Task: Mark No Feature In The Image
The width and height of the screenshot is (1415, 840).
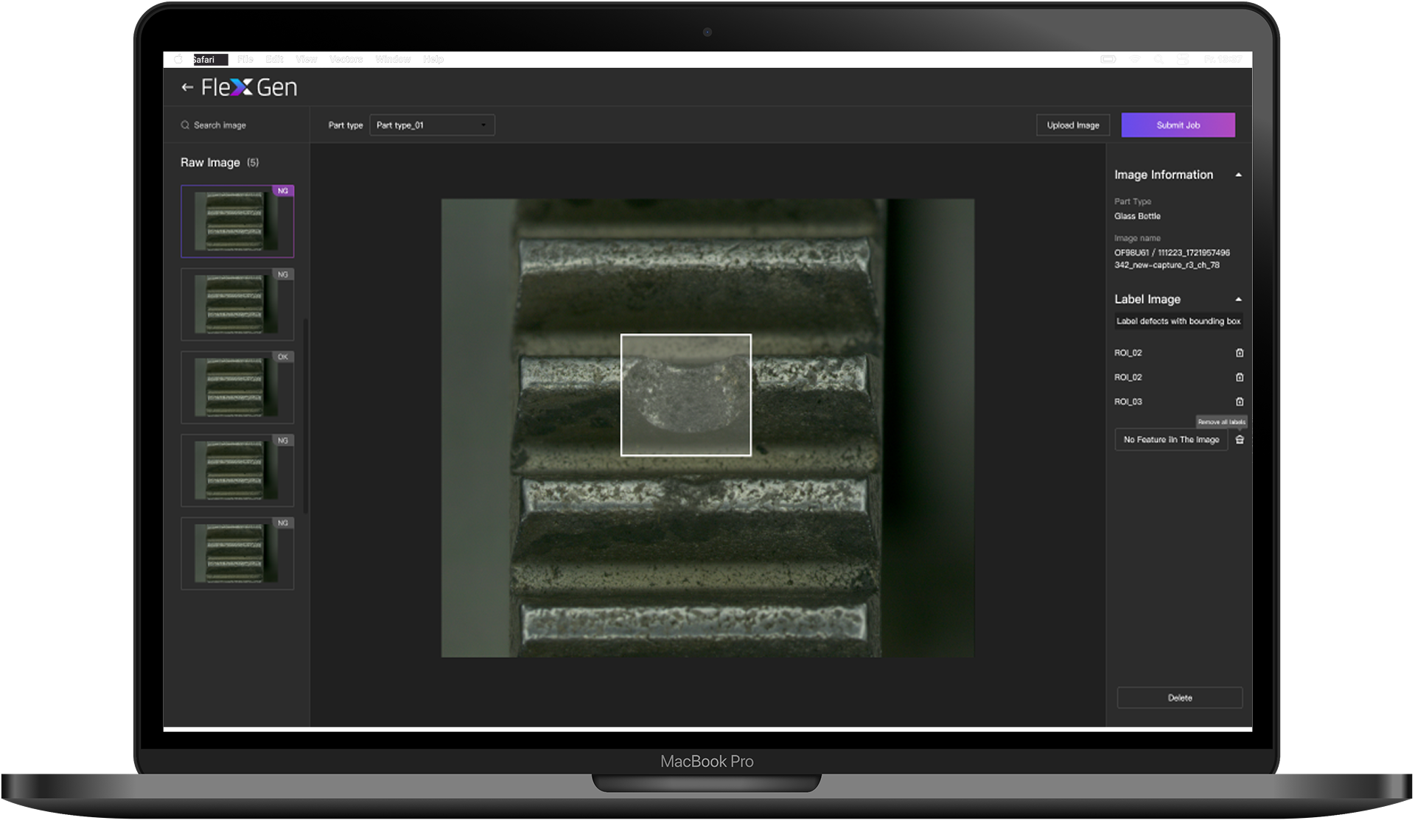Action: tap(1171, 439)
